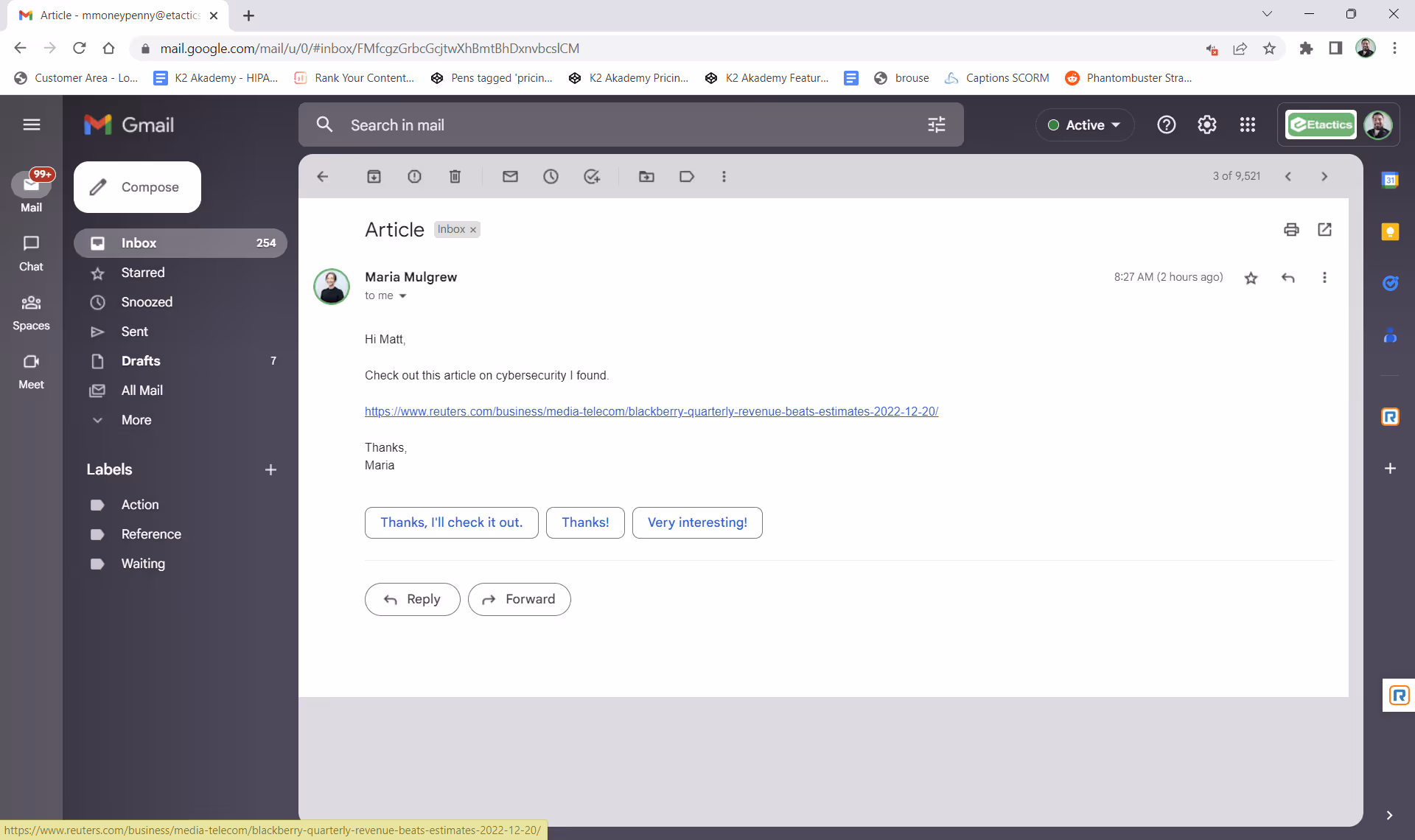Open email in a new window
This screenshot has height=840, width=1415.
point(1324,230)
